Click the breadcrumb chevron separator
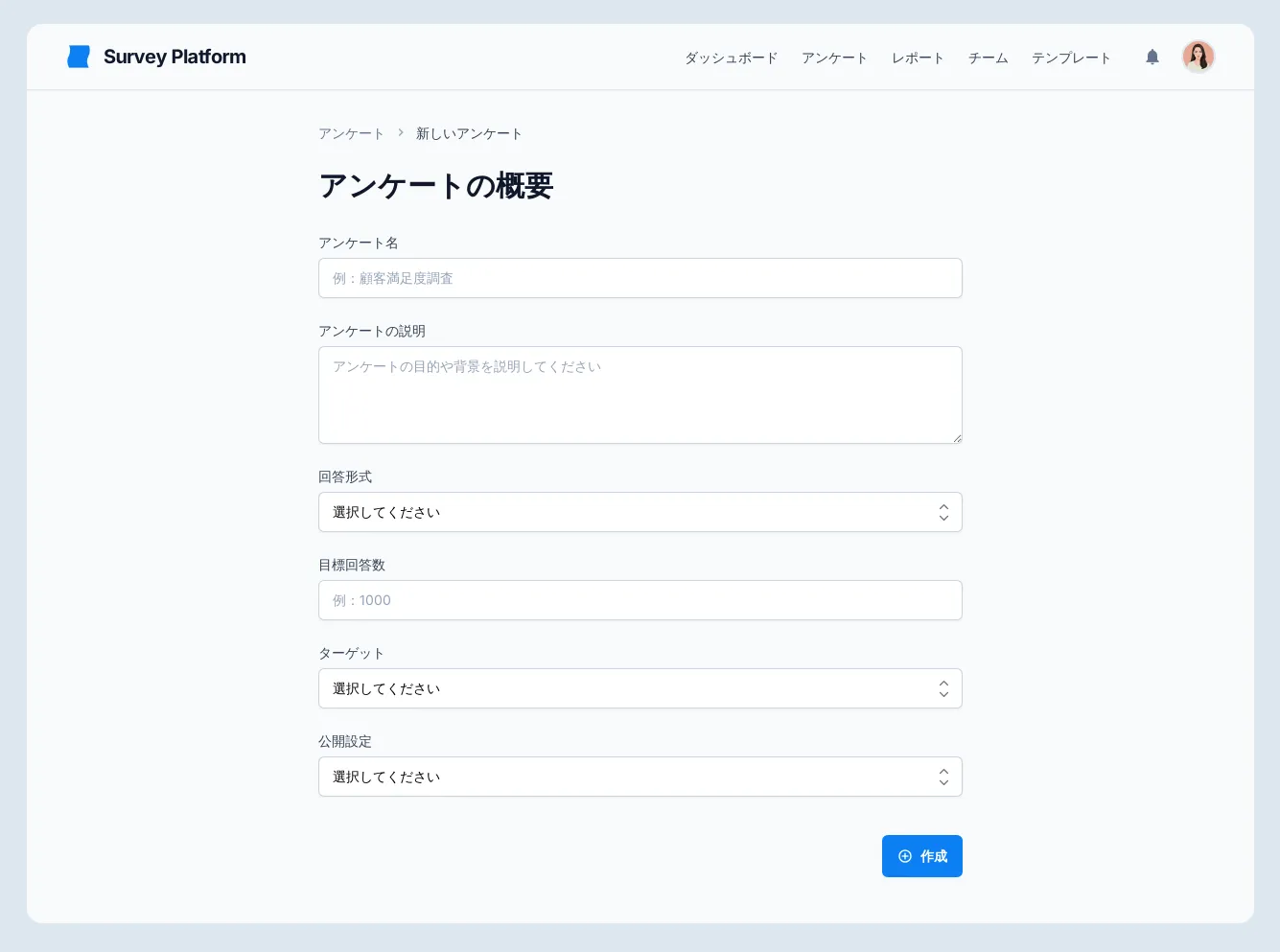The image size is (1280, 952). [x=401, y=133]
